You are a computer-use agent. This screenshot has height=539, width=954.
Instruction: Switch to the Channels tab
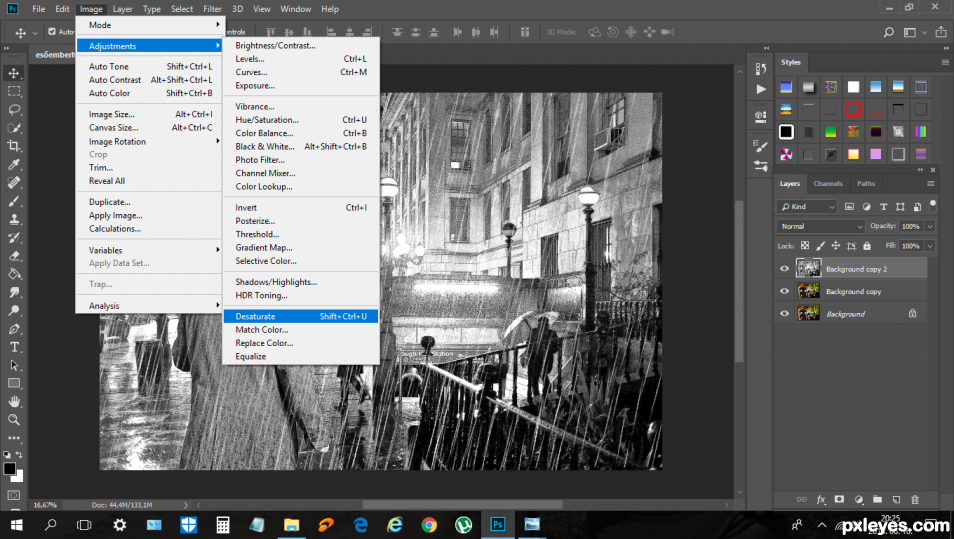tap(828, 183)
